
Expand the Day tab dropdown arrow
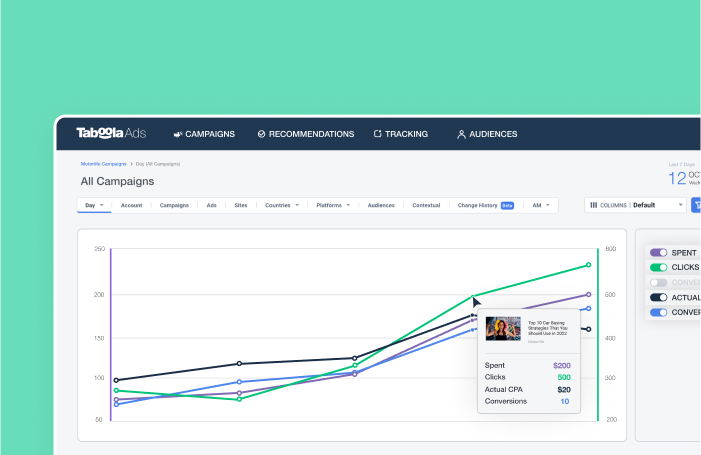point(101,205)
